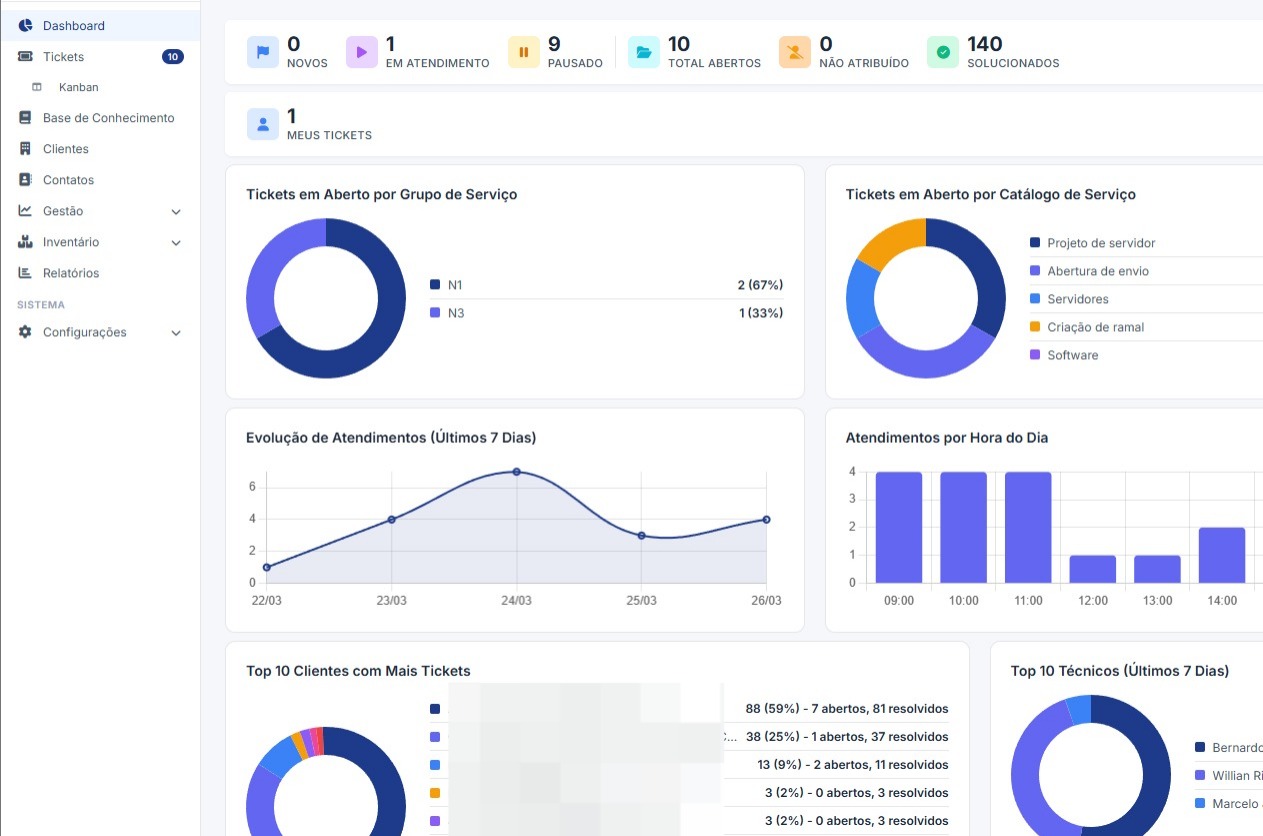This screenshot has height=836, width=1263.
Task: Toggle Projeto de servidor legend swatch
Action: (1035, 243)
